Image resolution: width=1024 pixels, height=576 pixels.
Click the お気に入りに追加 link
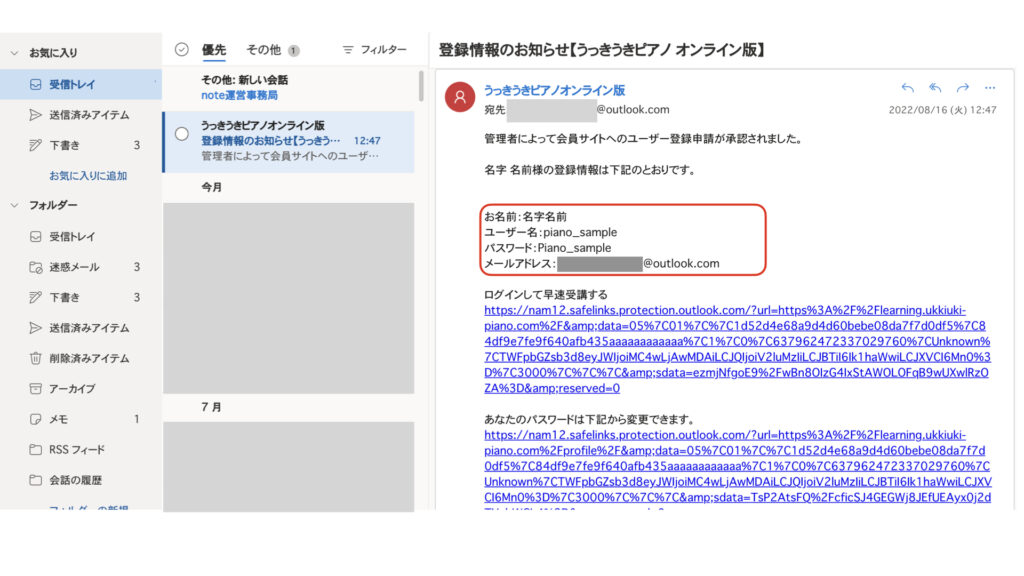point(88,175)
